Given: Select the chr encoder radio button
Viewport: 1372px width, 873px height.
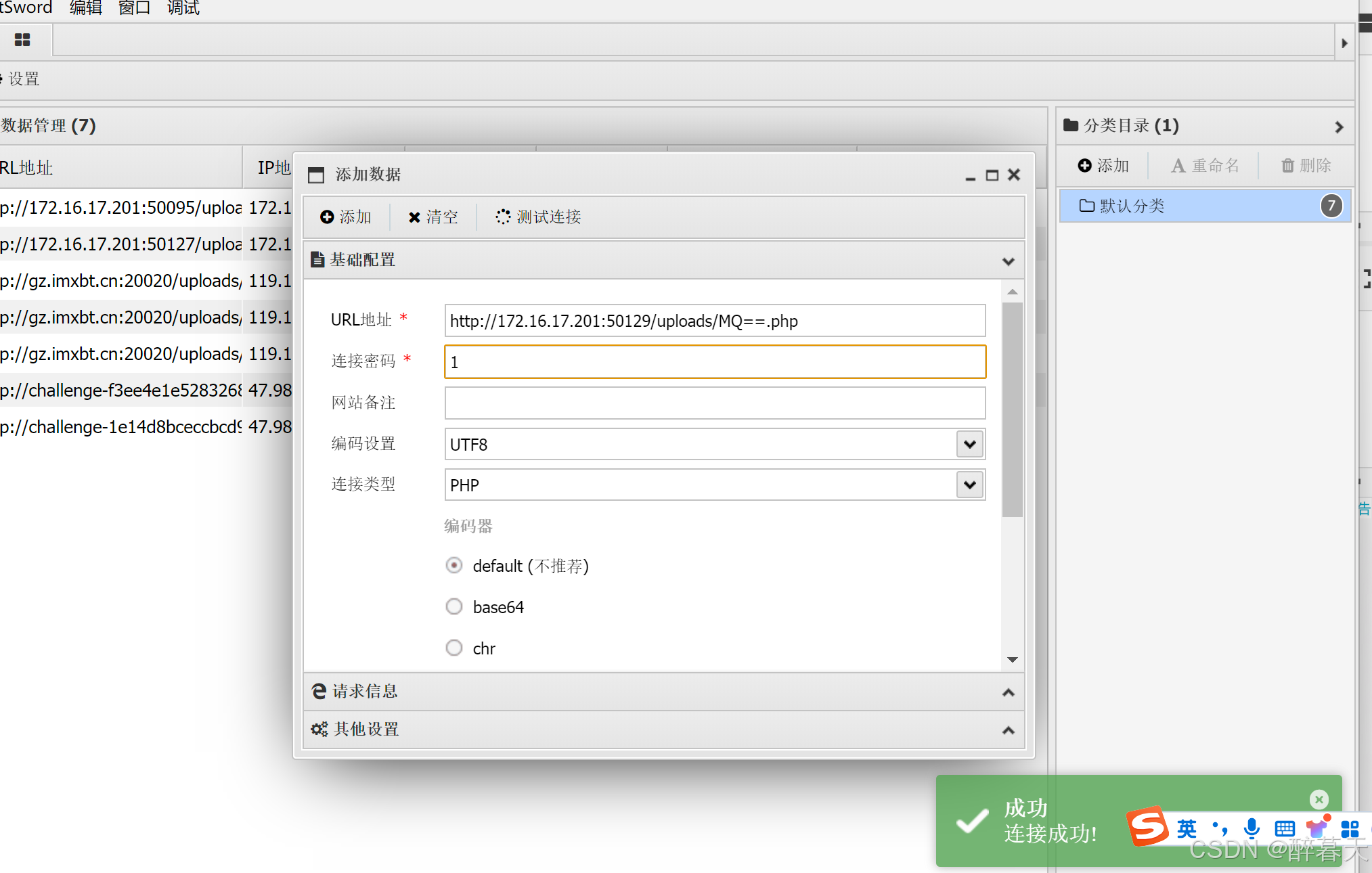Looking at the screenshot, I should tap(454, 648).
